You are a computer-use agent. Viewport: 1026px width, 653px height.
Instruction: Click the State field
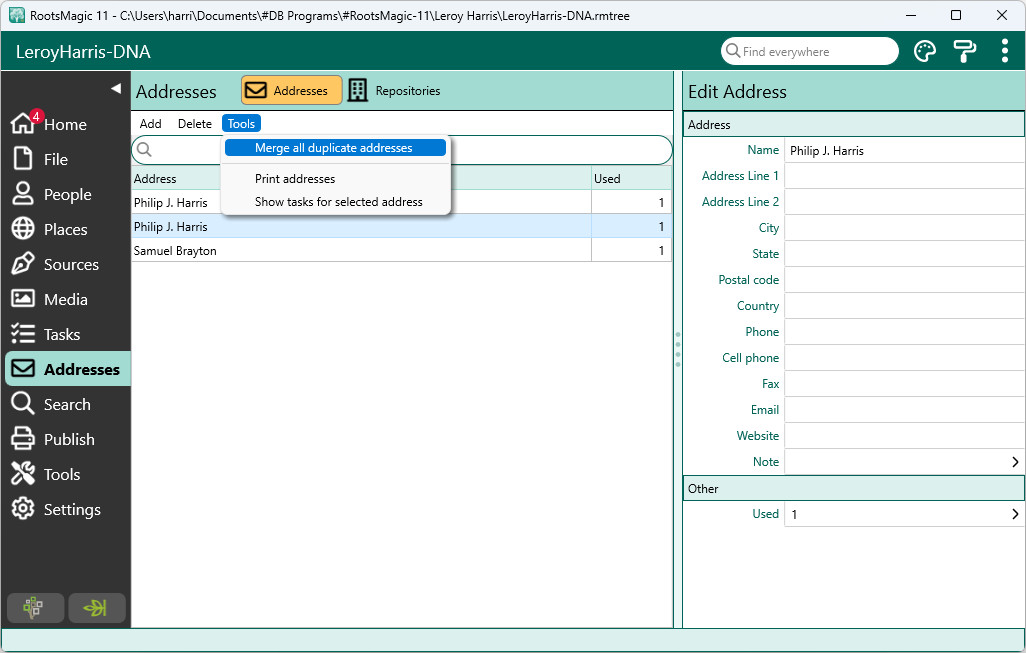(904, 254)
